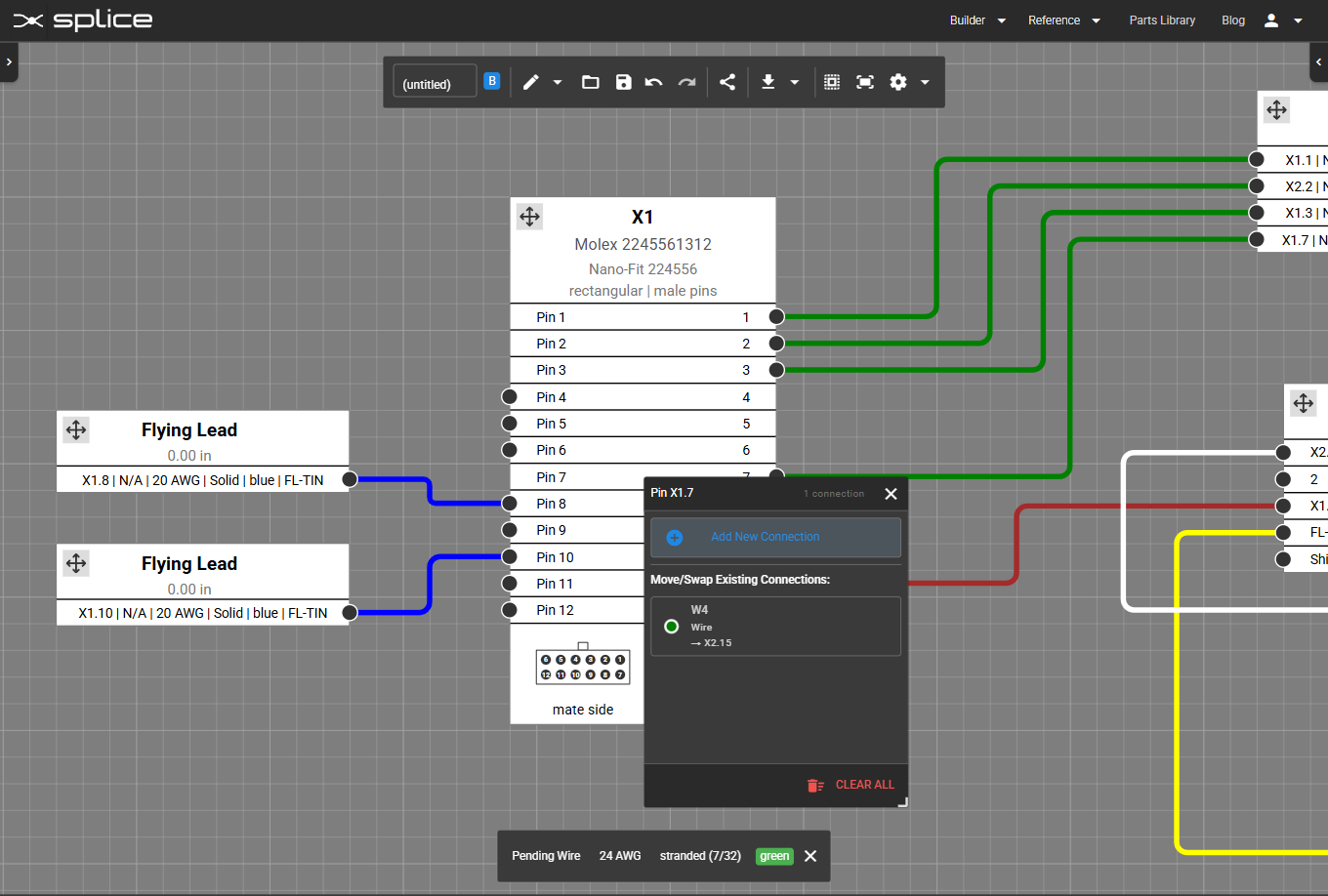Undo the last action

tap(653, 82)
